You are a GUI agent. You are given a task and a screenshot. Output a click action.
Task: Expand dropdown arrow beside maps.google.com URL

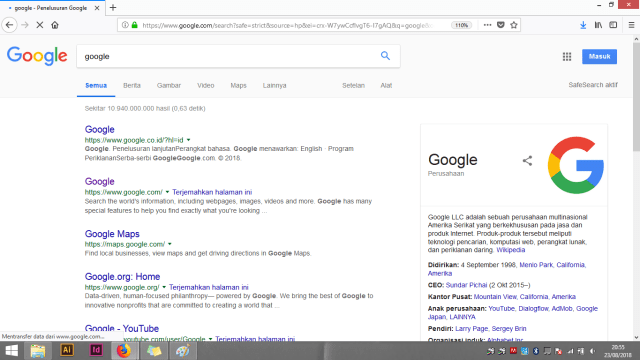pyautogui.click(x=170, y=244)
